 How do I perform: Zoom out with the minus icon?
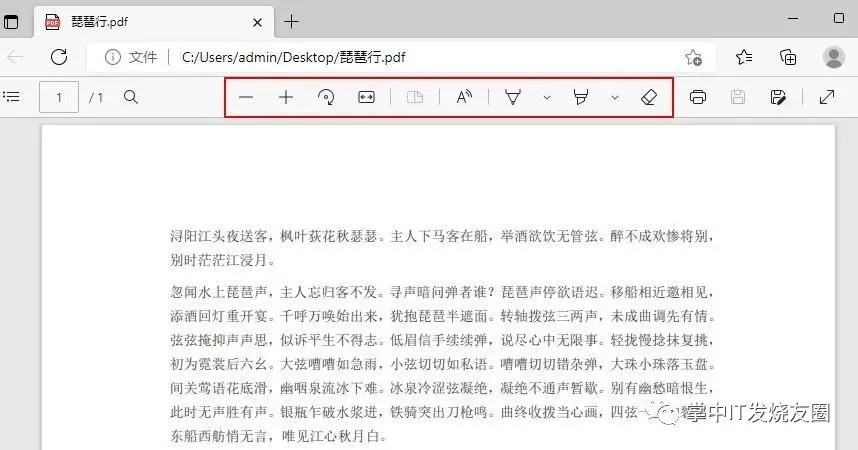[246, 97]
